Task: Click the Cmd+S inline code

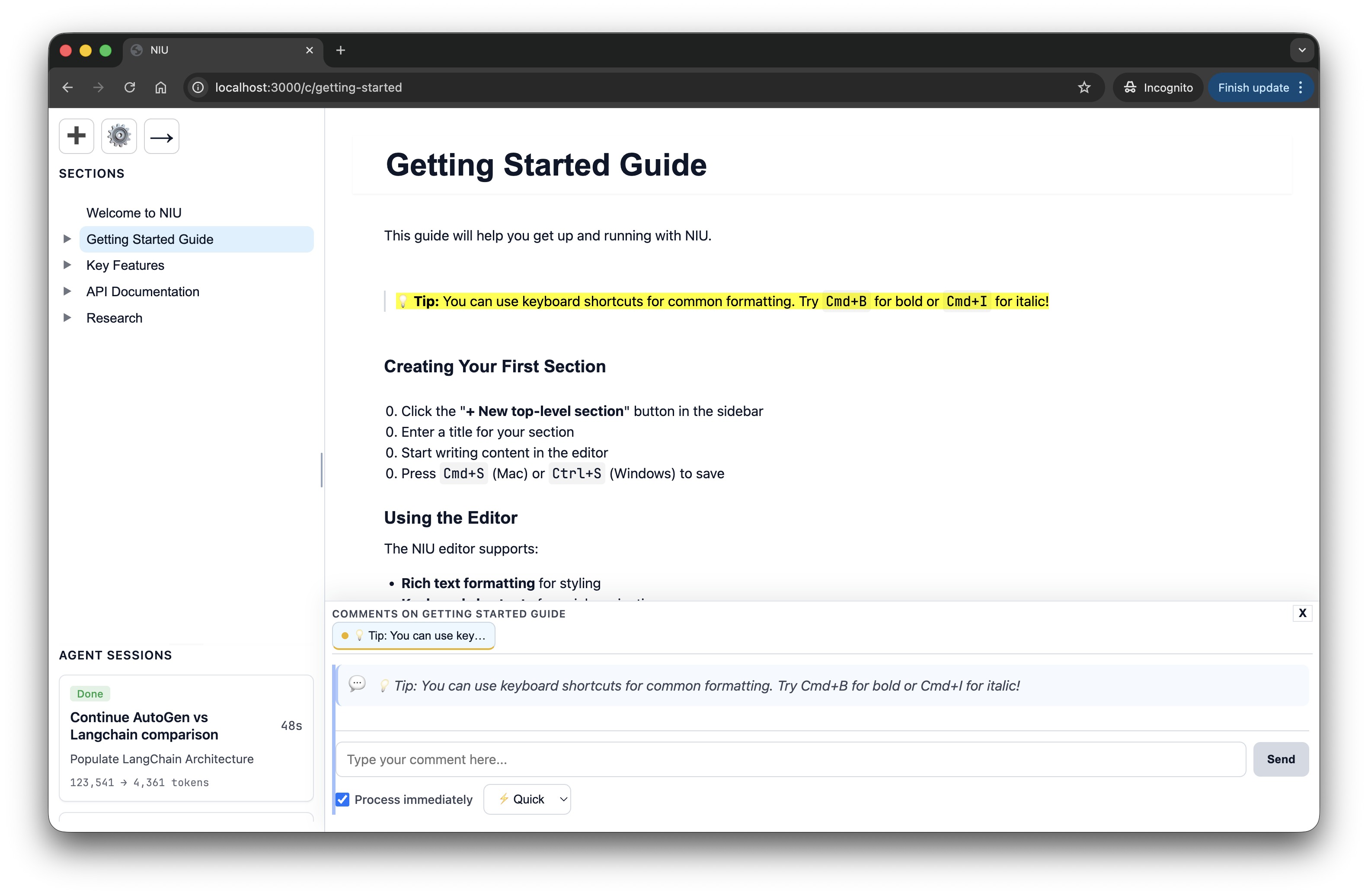Action: [x=463, y=474]
